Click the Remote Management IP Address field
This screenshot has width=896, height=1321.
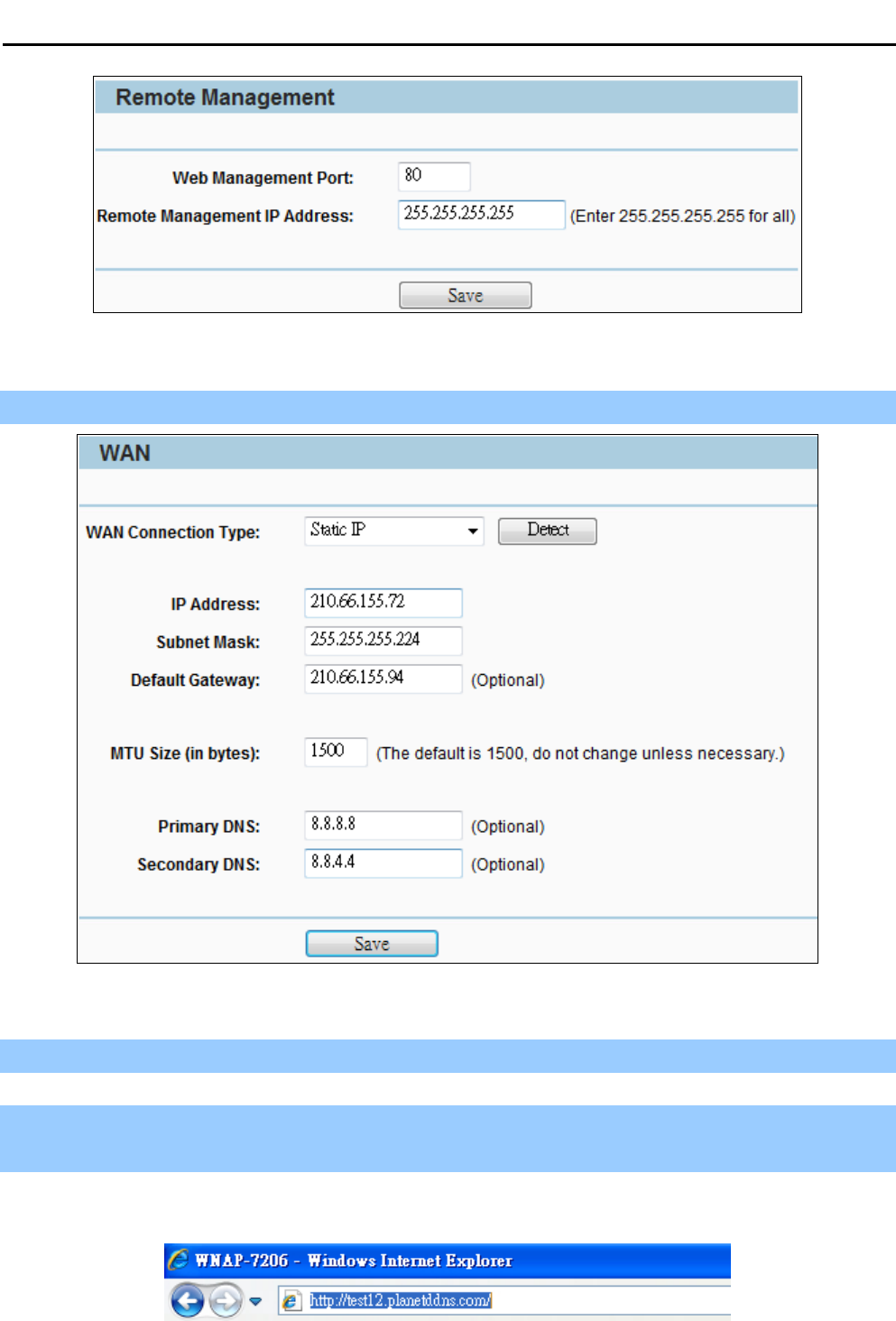[x=482, y=215]
